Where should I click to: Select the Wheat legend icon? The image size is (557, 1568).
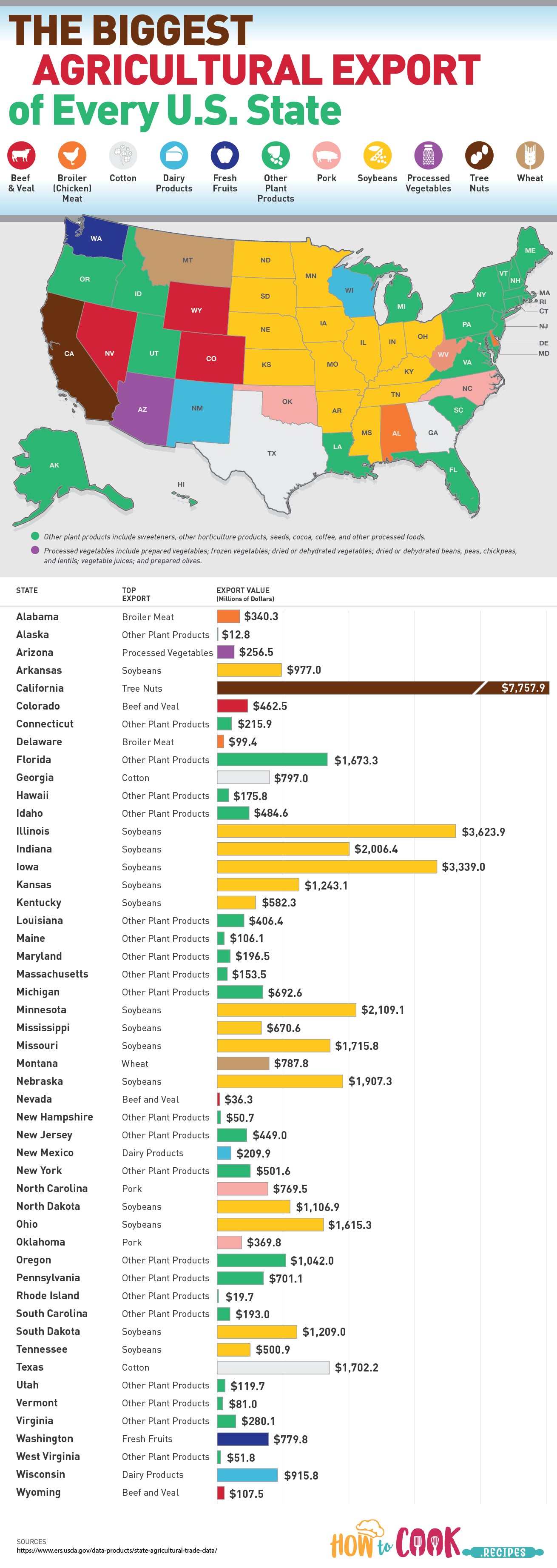click(530, 155)
